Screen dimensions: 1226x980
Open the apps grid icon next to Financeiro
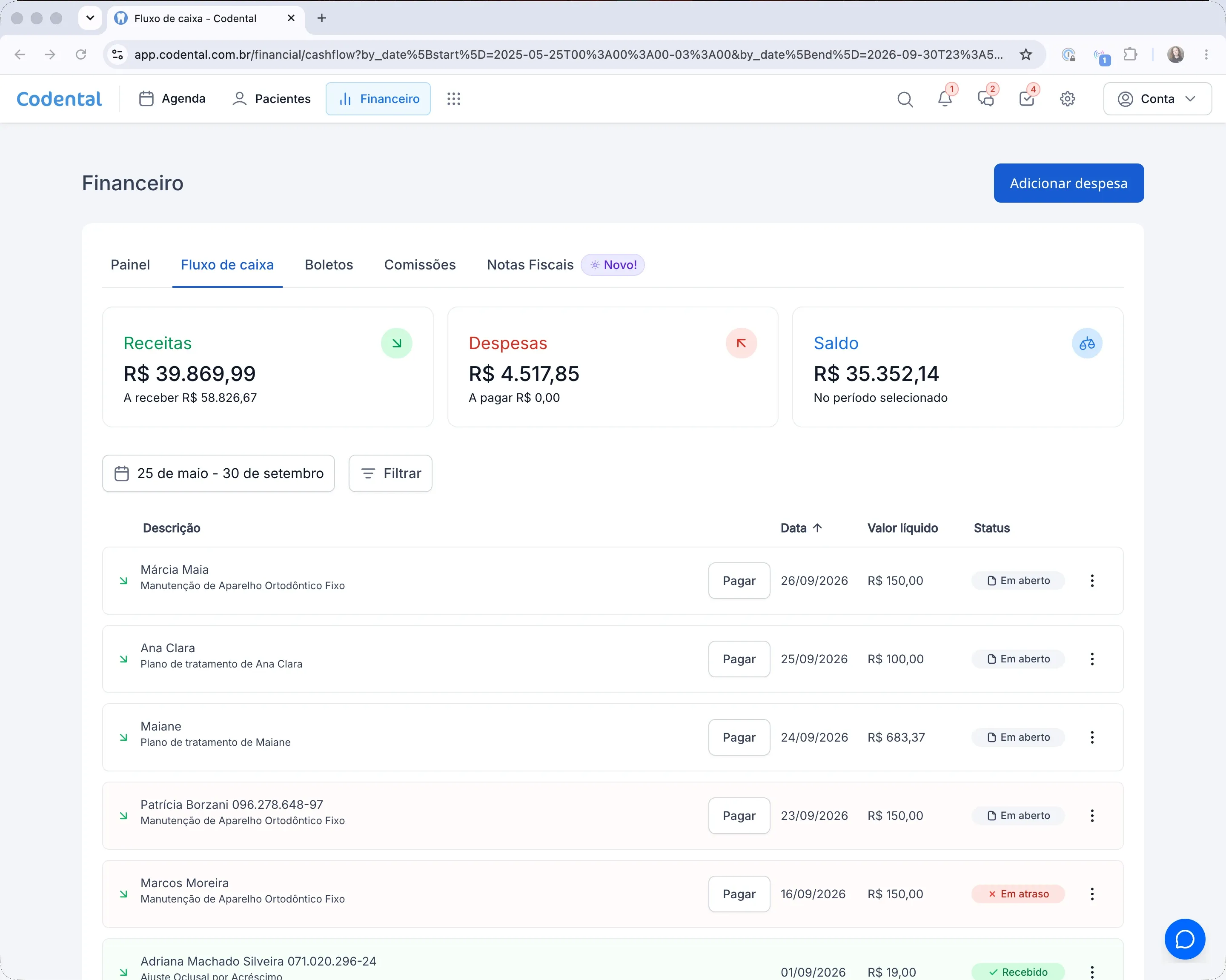click(x=453, y=99)
